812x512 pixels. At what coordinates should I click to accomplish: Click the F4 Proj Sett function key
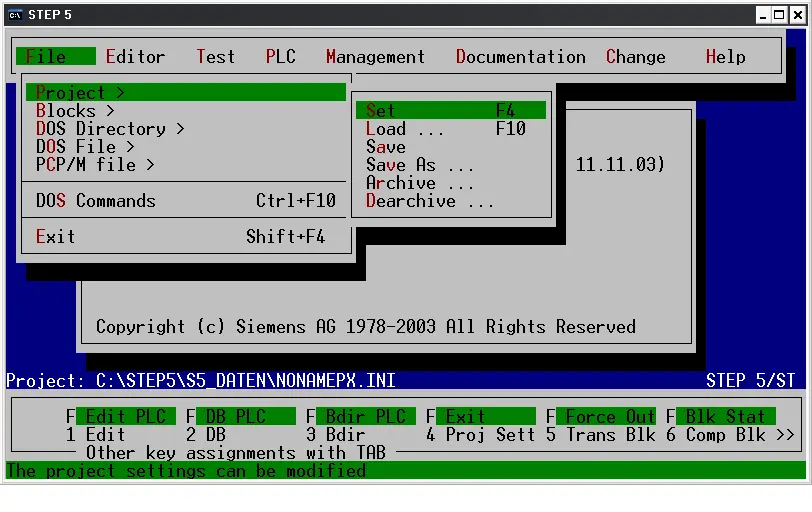pos(481,434)
